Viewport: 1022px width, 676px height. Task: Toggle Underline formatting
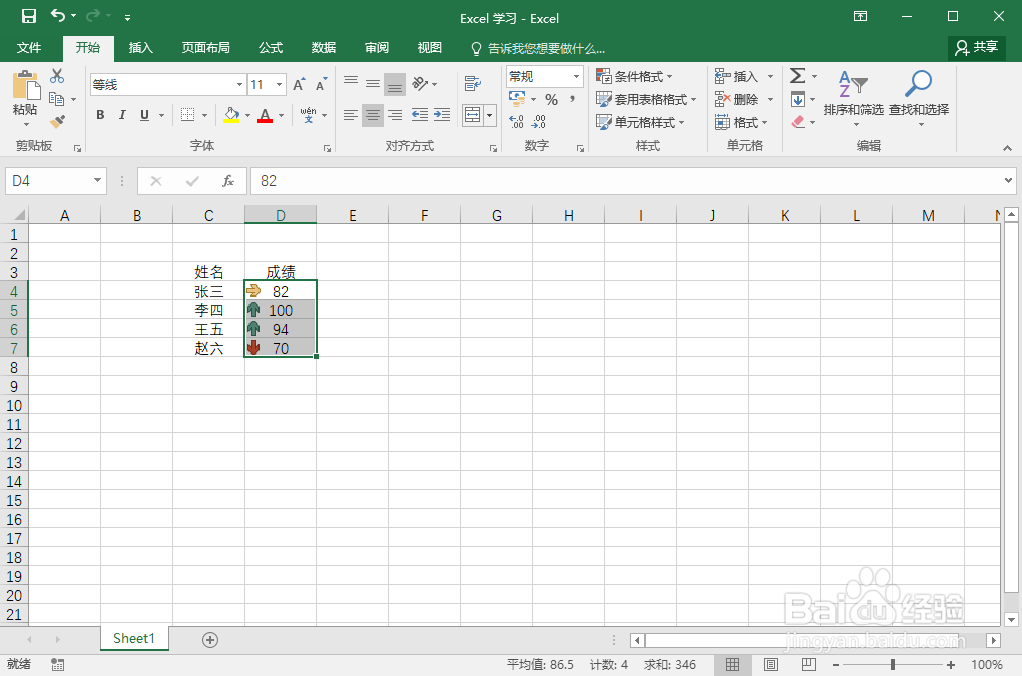point(144,115)
